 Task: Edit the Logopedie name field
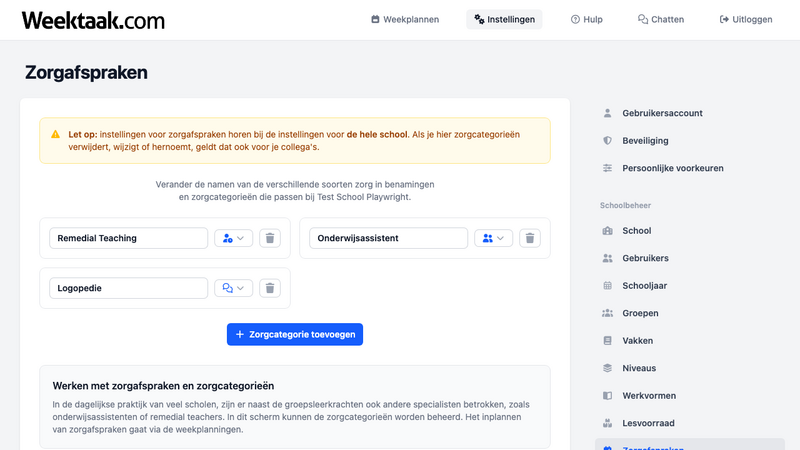[x=129, y=288]
